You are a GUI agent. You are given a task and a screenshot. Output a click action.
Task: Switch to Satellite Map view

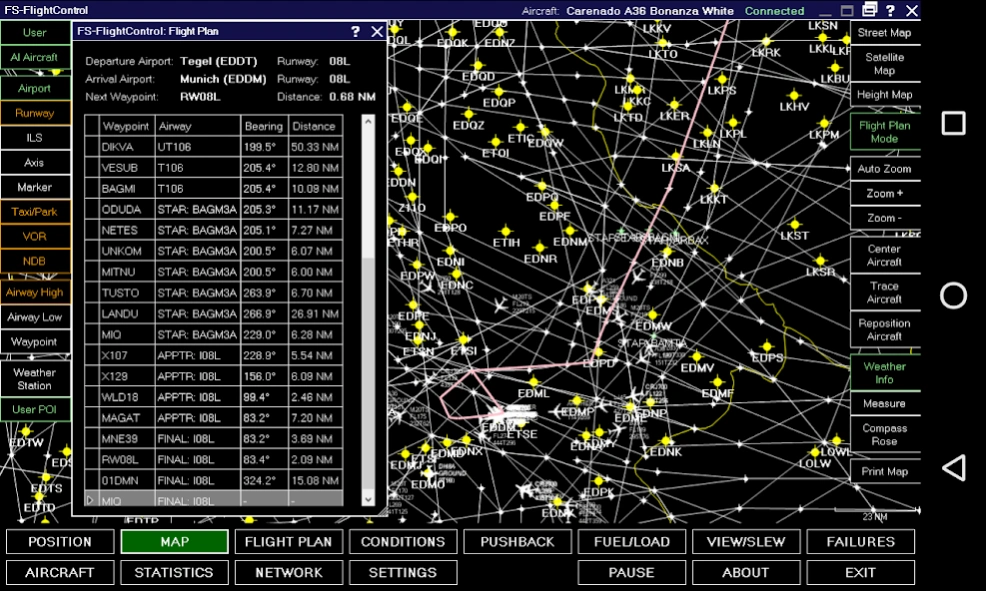[884, 64]
